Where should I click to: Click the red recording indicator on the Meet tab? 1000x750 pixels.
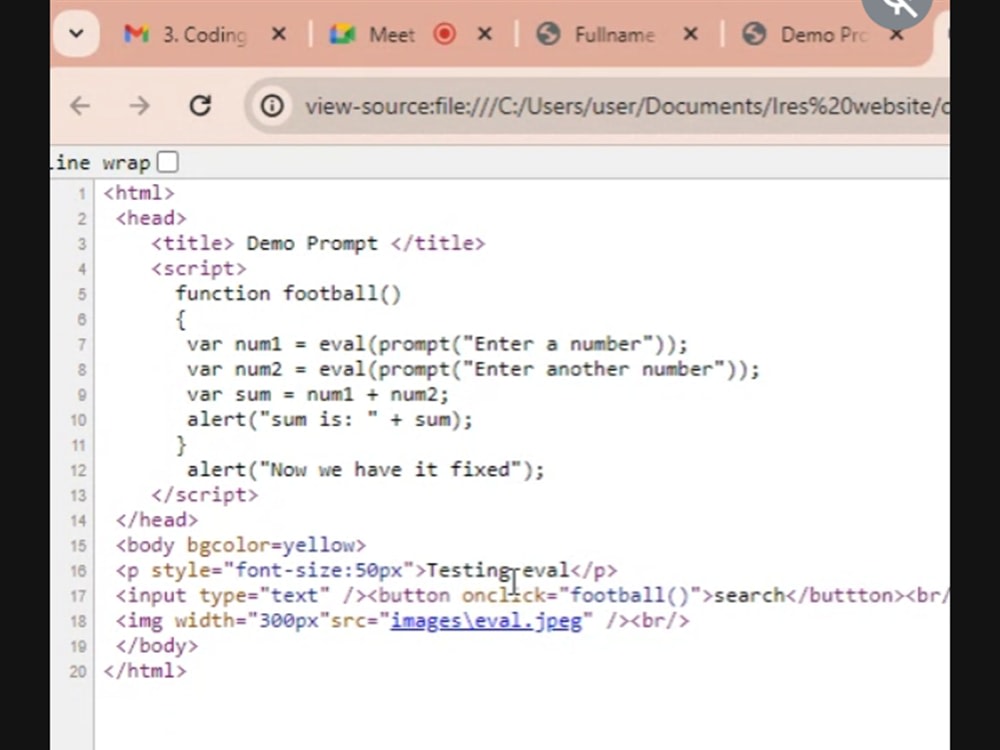[445, 34]
